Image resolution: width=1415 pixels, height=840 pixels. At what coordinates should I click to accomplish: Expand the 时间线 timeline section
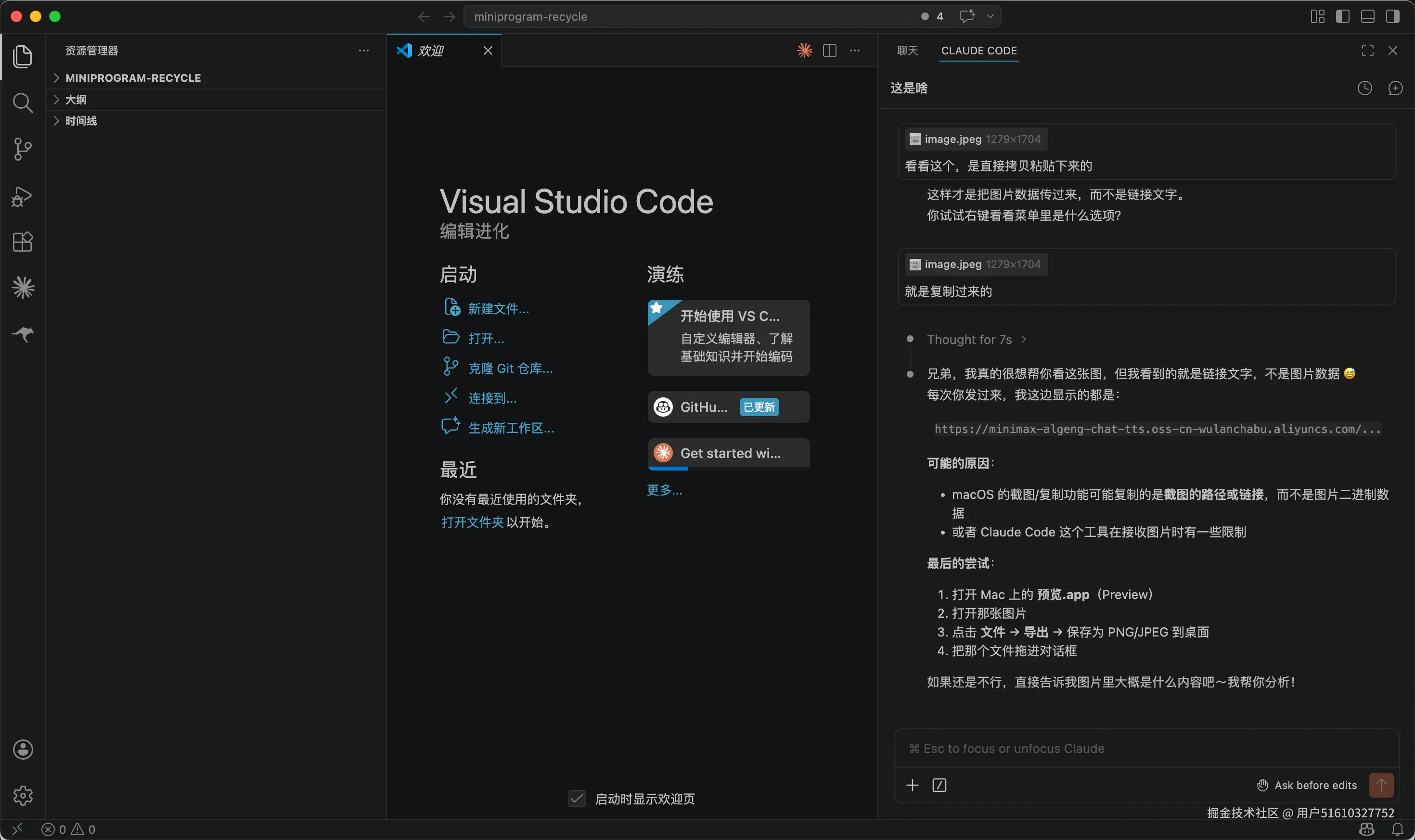(216, 121)
